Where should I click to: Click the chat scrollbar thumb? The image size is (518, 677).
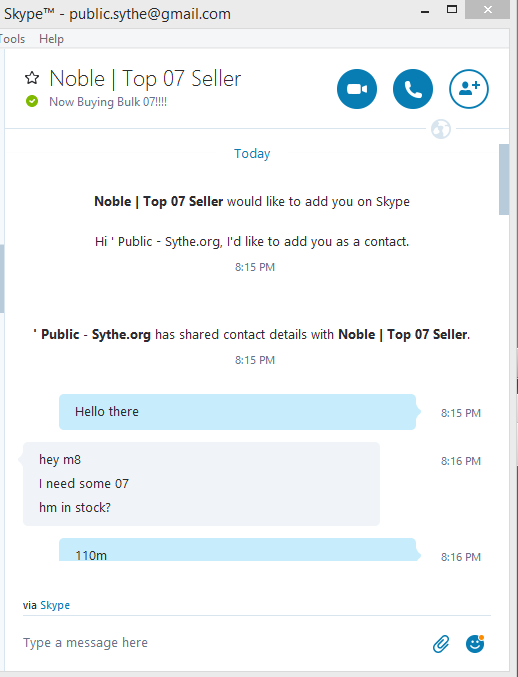click(x=504, y=179)
